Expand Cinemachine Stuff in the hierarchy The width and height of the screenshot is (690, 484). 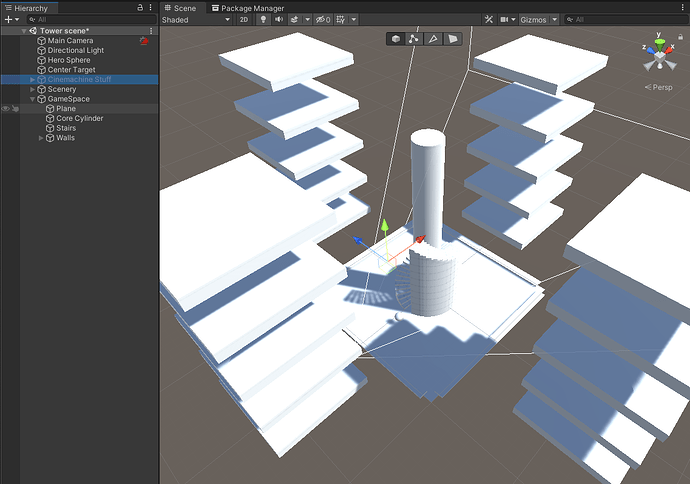click(x=32, y=80)
